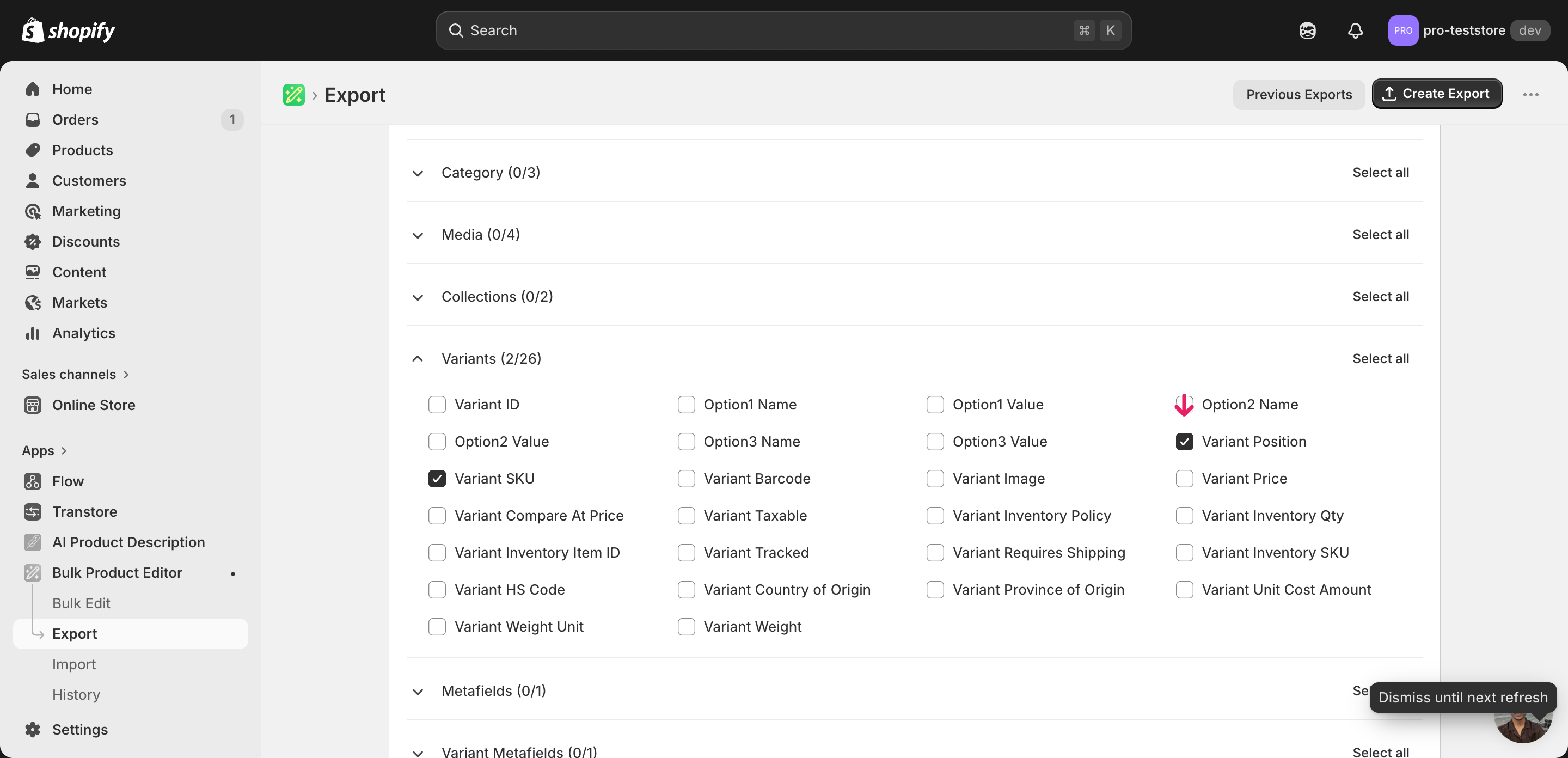Open Import in sidebar

click(x=74, y=664)
